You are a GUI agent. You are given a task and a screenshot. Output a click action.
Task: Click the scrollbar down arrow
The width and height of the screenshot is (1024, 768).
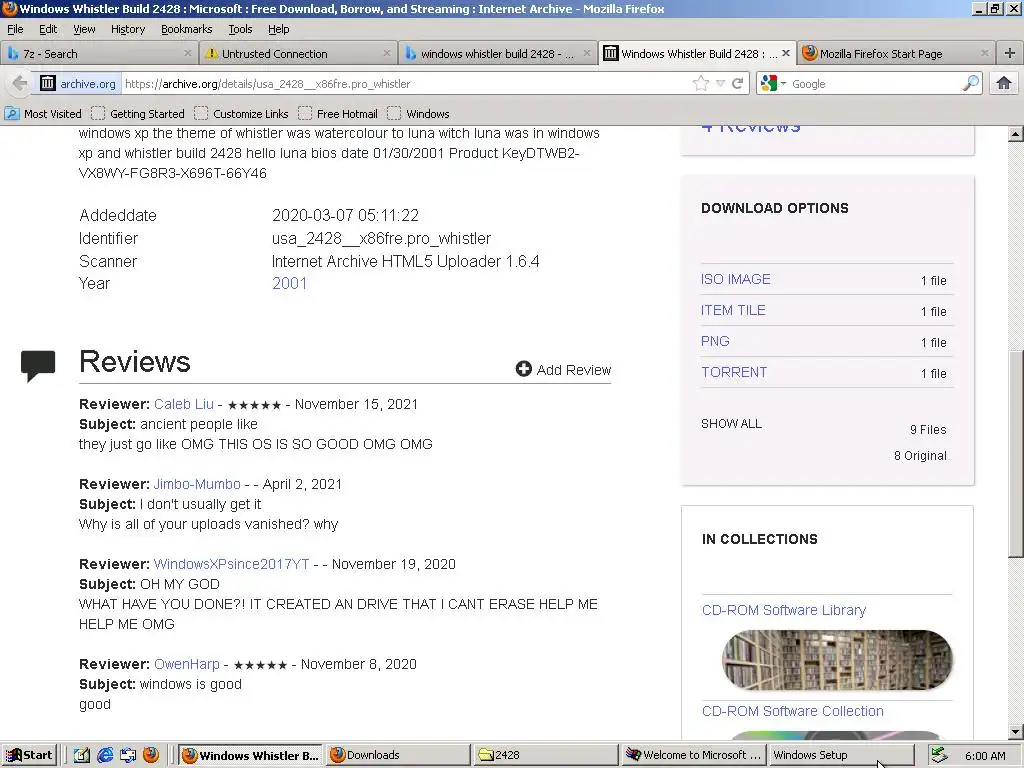click(1016, 732)
